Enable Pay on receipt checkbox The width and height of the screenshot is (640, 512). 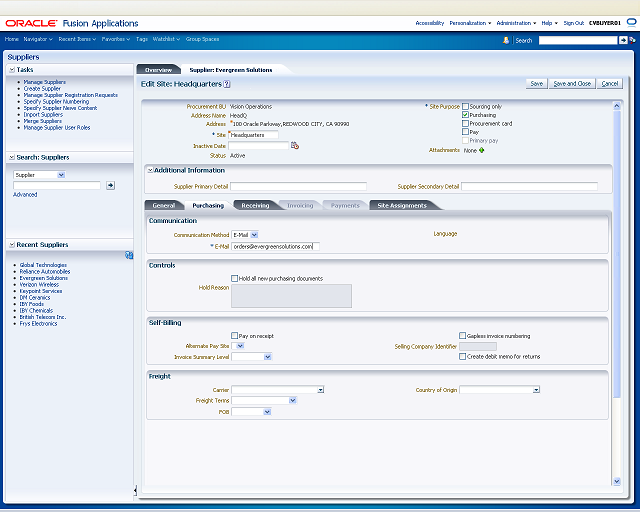tap(234, 336)
